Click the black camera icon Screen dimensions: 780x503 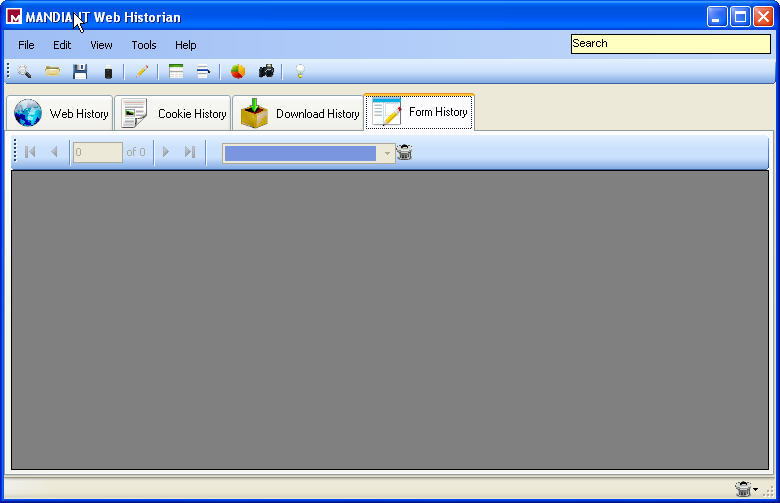266,72
